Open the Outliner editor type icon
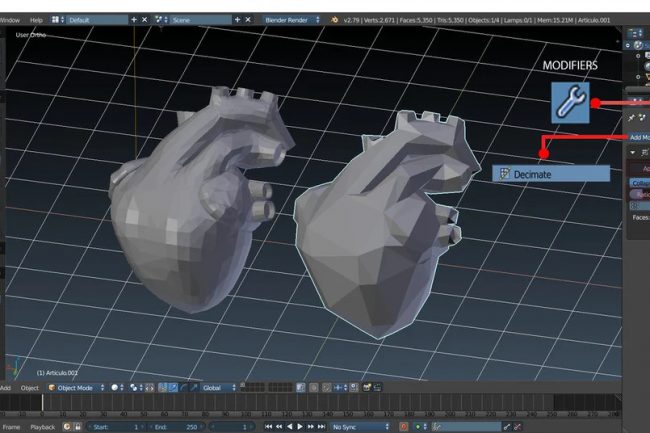The height and width of the screenshot is (433, 650). point(634,33)
